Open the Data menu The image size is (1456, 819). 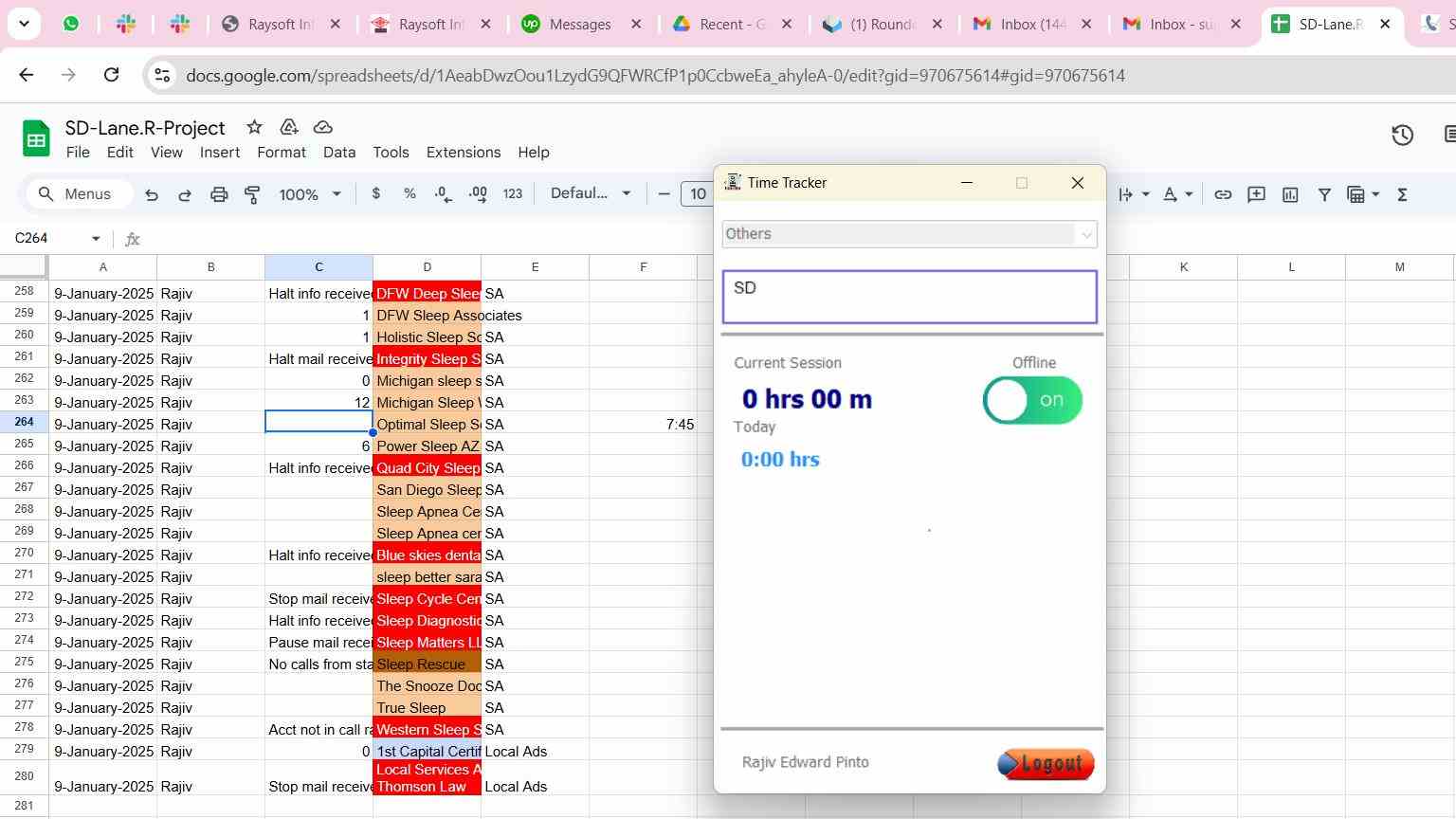point(339,153)
